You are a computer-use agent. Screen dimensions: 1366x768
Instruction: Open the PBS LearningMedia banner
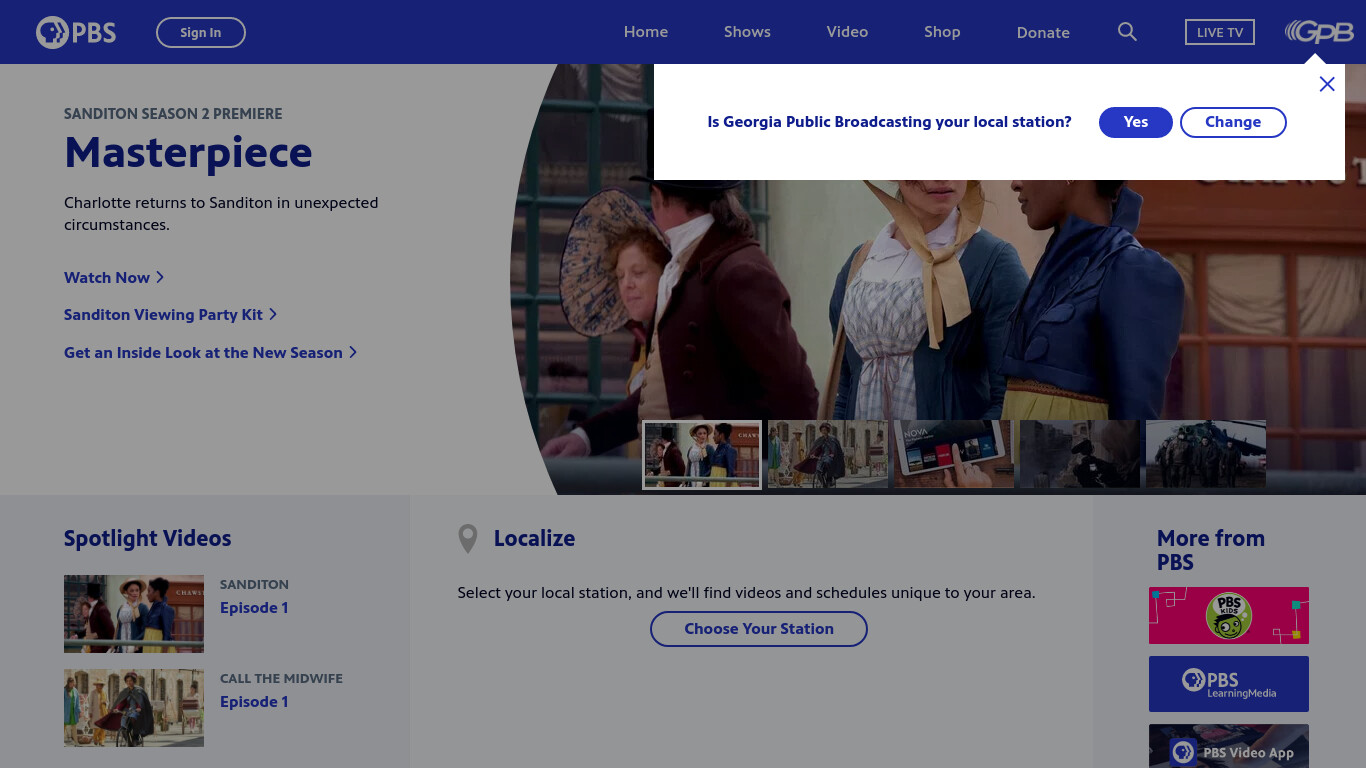[1229, 684]
